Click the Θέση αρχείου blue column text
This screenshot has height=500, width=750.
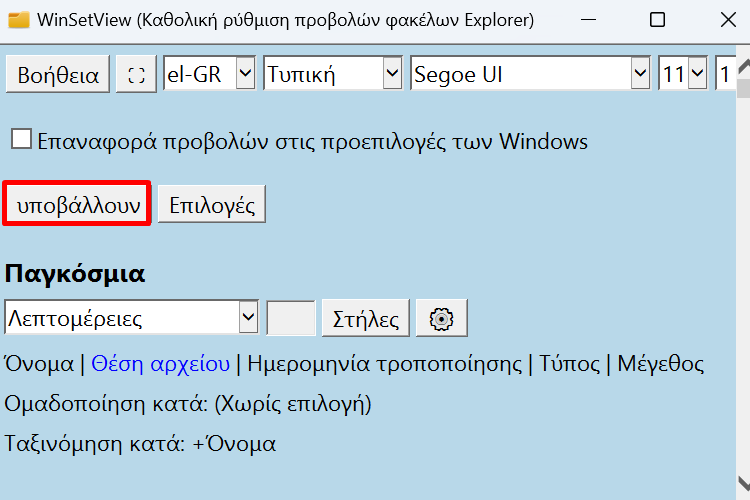(160, 364)
